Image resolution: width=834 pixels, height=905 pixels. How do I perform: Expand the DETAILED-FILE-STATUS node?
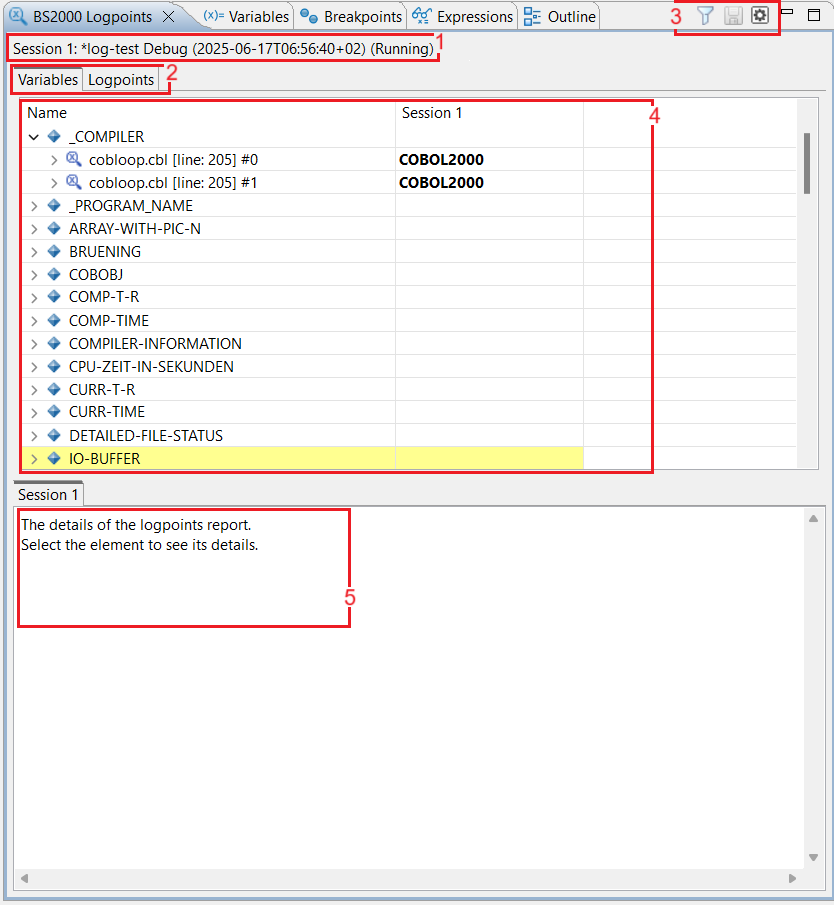click(34, 436)
